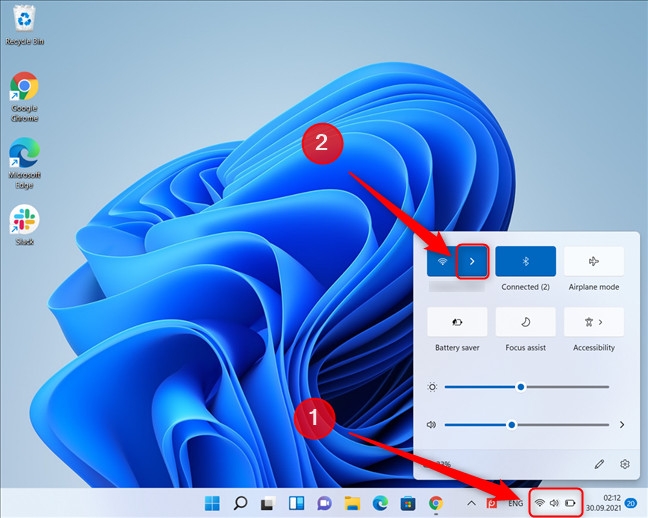The width and height of the screenshot is (648, 518).
Task: Open the notification count badge
Action: (x=631, y=503)
